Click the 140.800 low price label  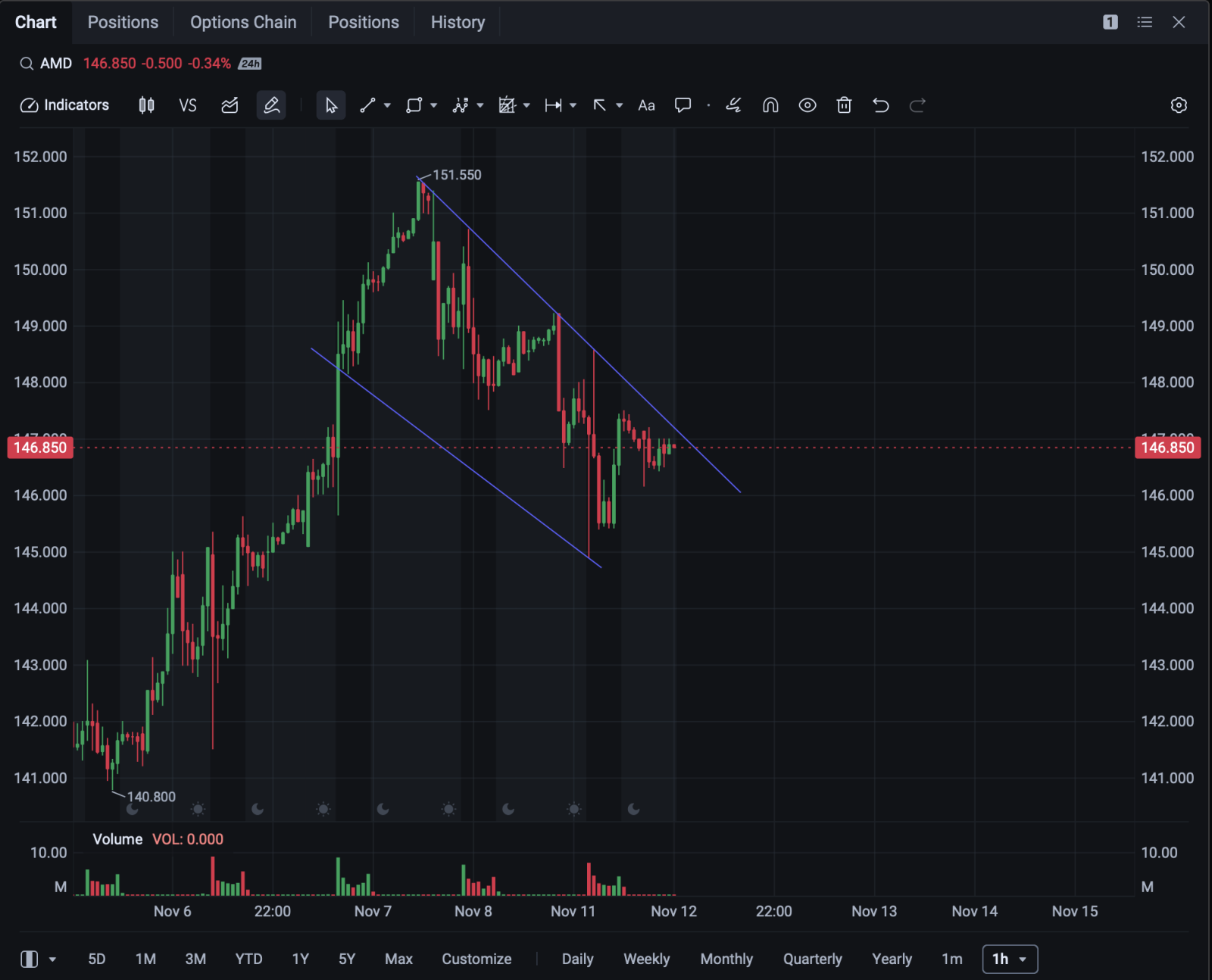151,797
